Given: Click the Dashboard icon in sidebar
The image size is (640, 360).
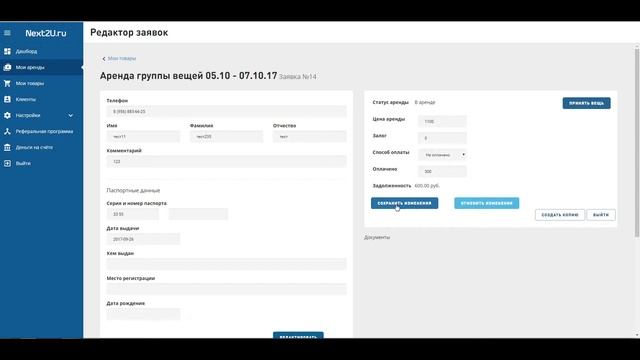Looking at the screenshot, I should [7, 51].
